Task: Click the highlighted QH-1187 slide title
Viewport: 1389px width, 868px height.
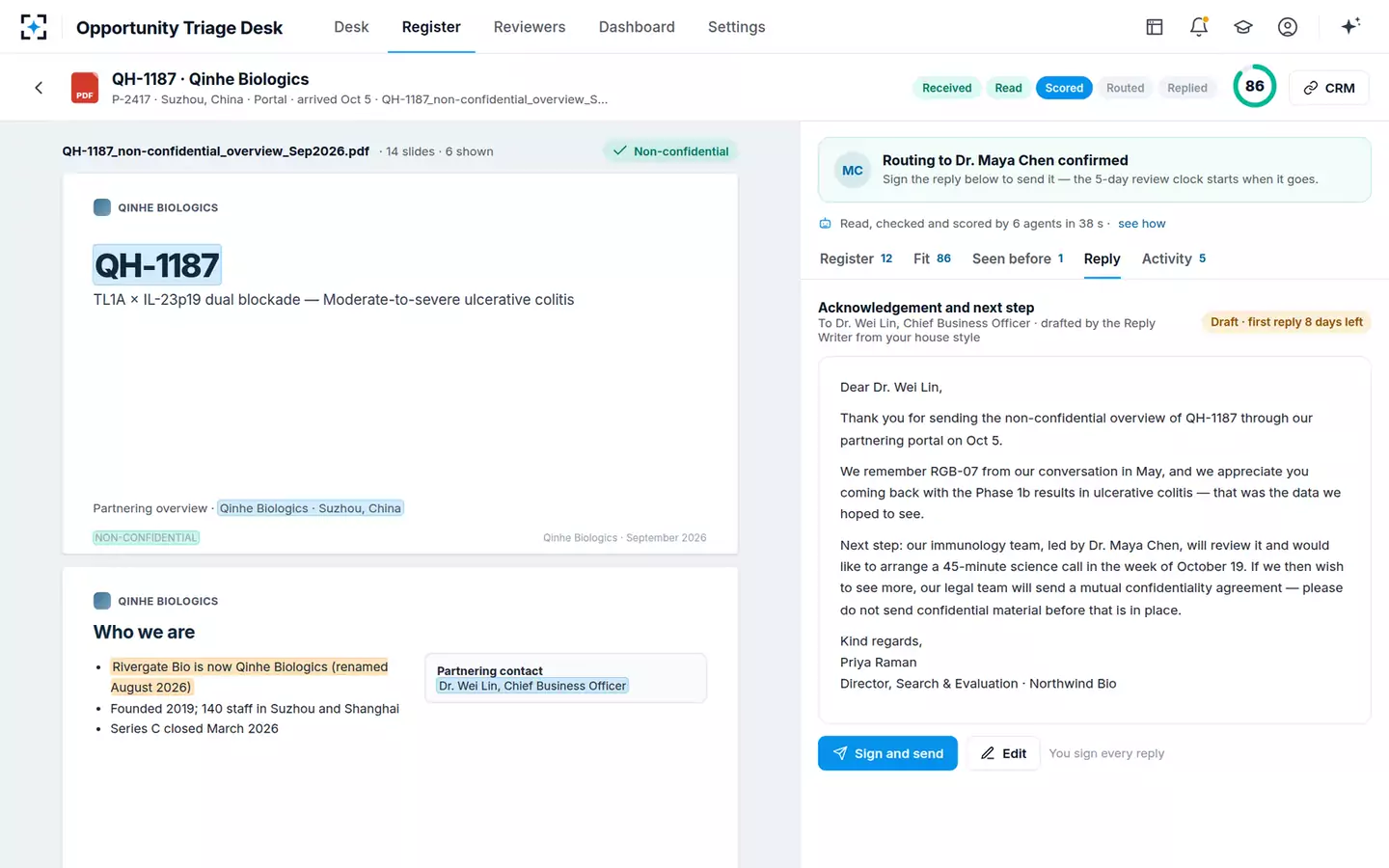Action: coord(157,265)
